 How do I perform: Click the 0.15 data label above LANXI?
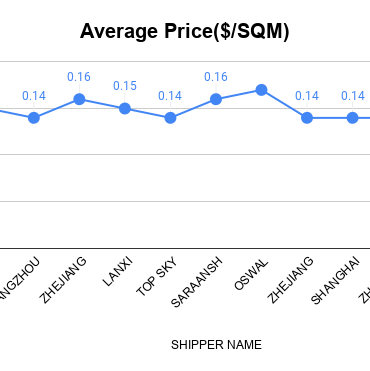(125, 86)
